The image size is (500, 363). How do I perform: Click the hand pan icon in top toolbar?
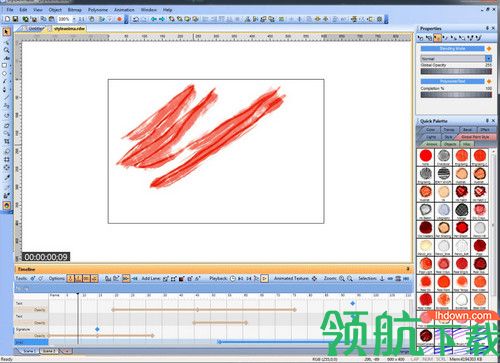pos(92,19)
